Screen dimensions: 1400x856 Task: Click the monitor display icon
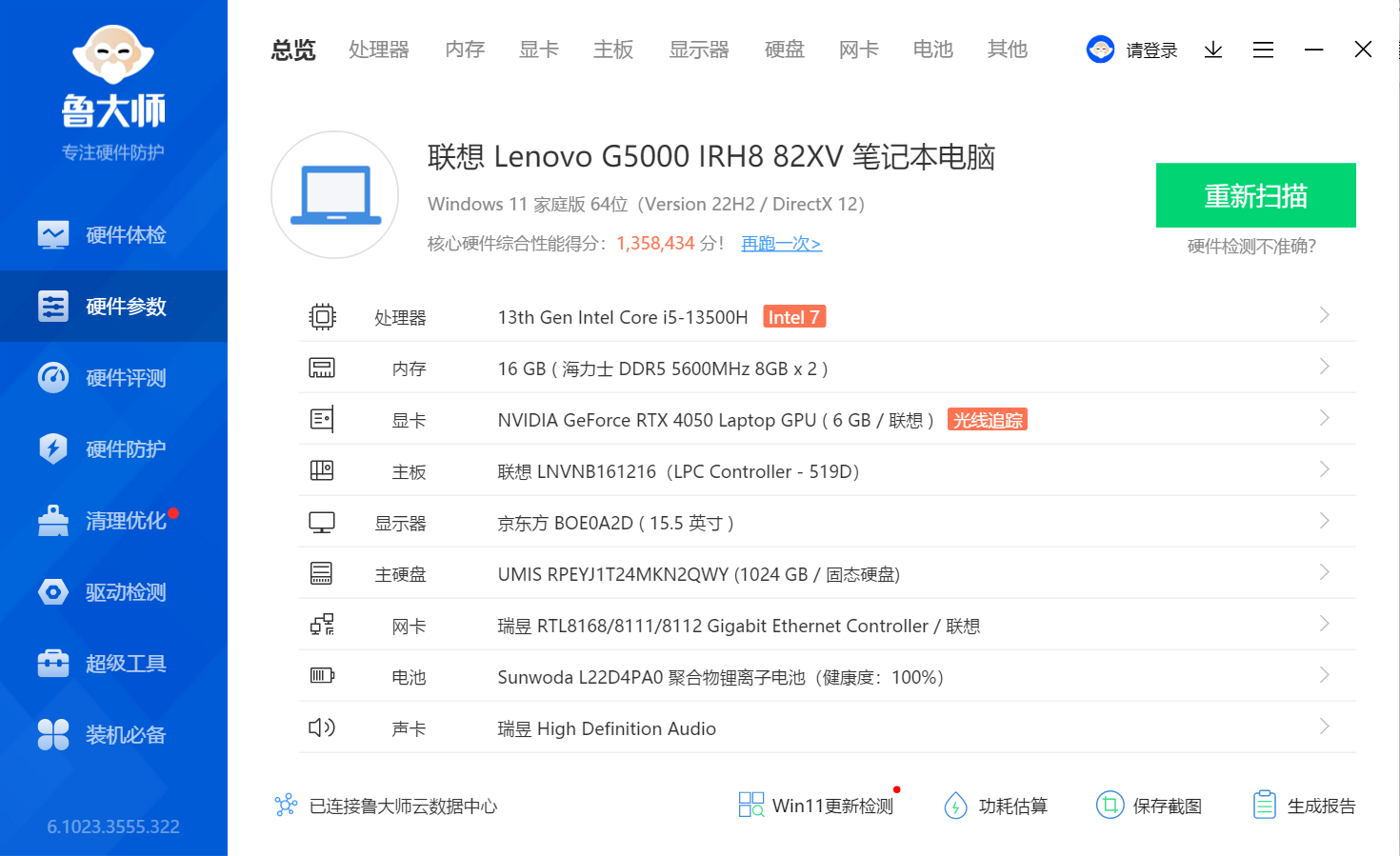pos(322,523)
